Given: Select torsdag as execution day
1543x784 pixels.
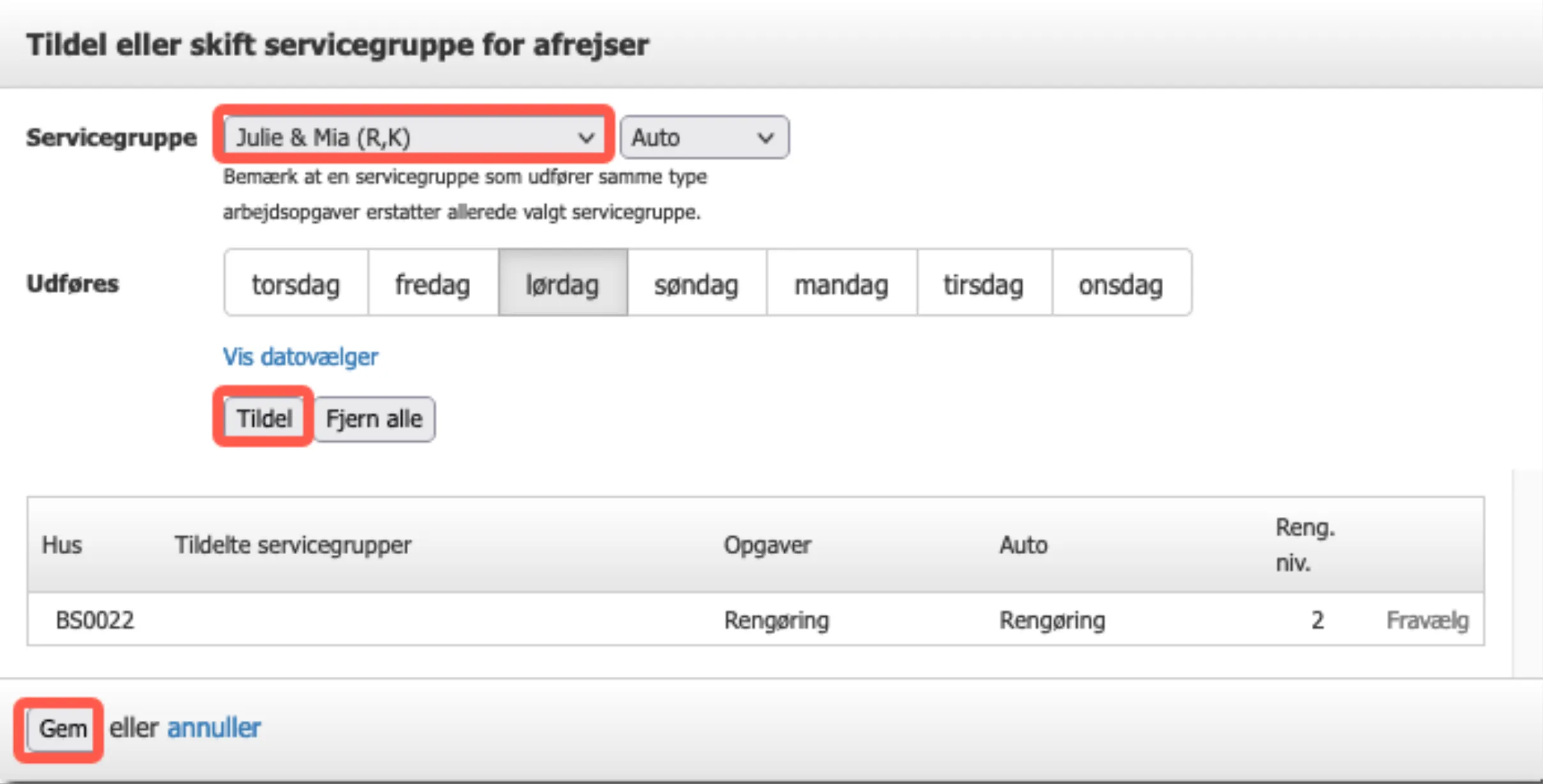Looking at the screenshot, I should coord(296,284).
